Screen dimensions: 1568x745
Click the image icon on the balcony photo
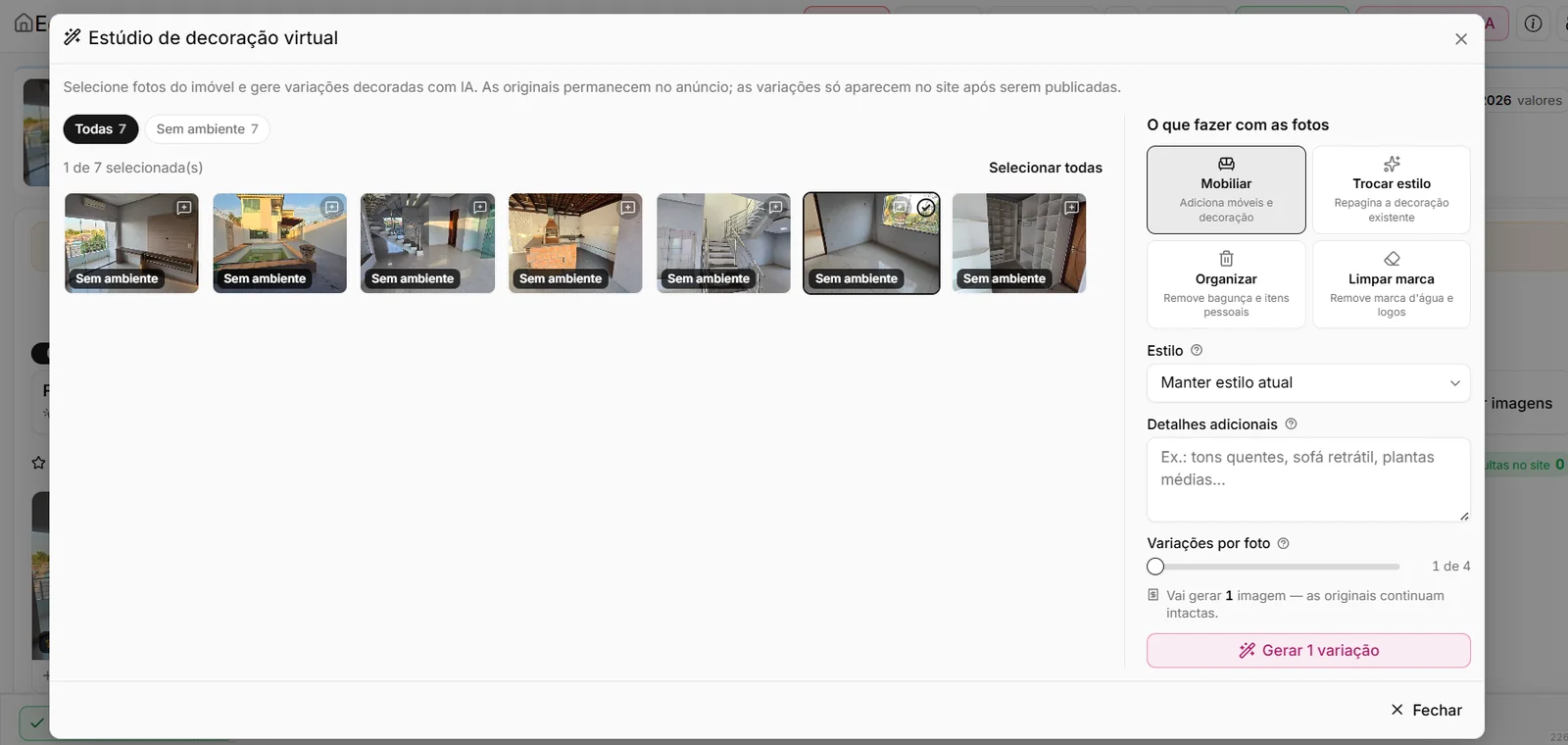click(183, 208)
